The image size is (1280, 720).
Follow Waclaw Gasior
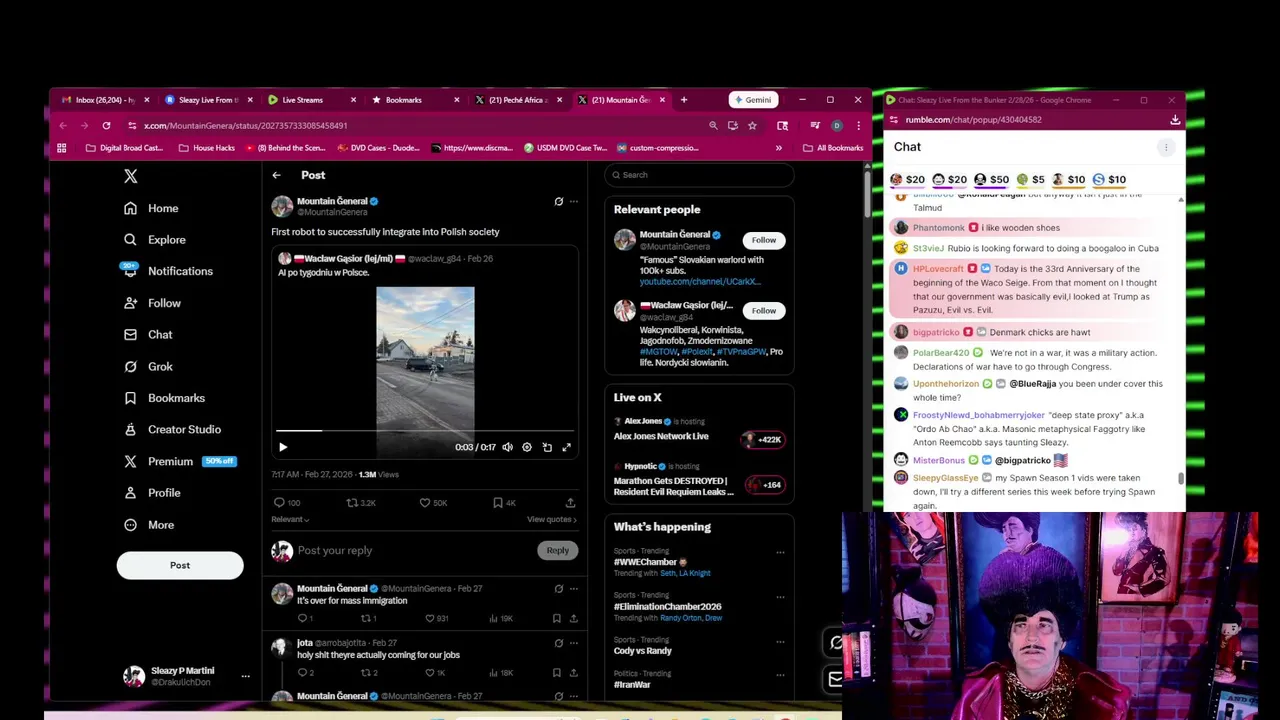pos(763,311)
